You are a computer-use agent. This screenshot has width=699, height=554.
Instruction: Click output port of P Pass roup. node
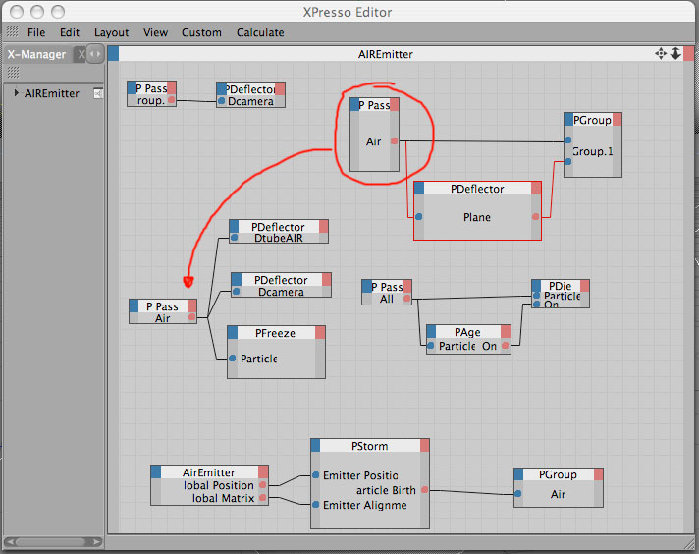coord(172,99)
